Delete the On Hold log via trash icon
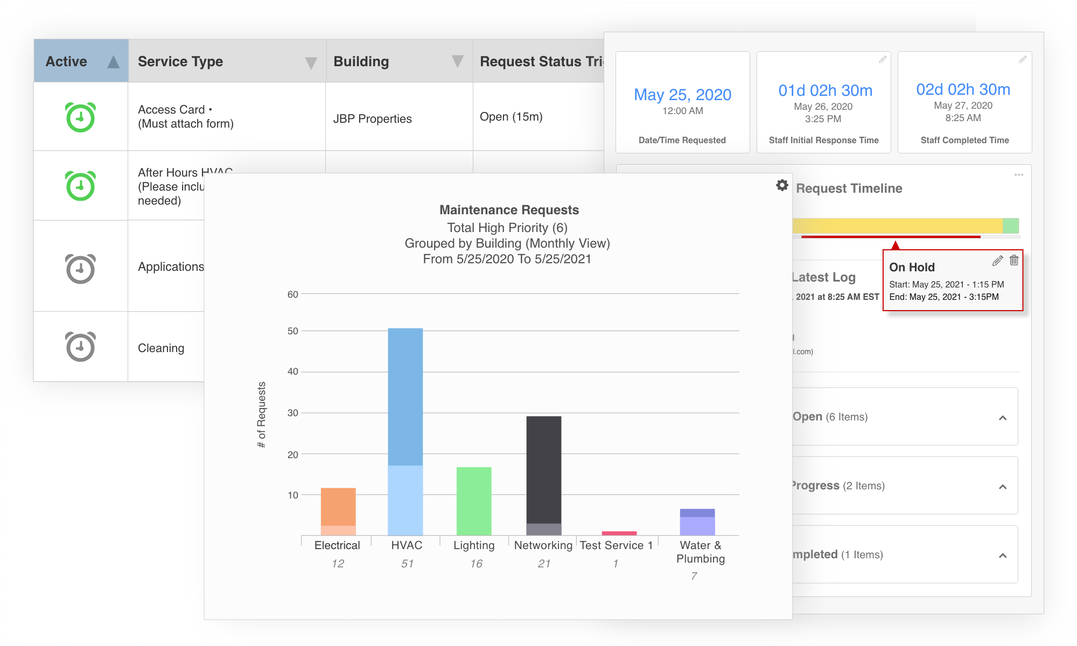The height and width of the screenshot is (646, 1077). [1014, 260]
